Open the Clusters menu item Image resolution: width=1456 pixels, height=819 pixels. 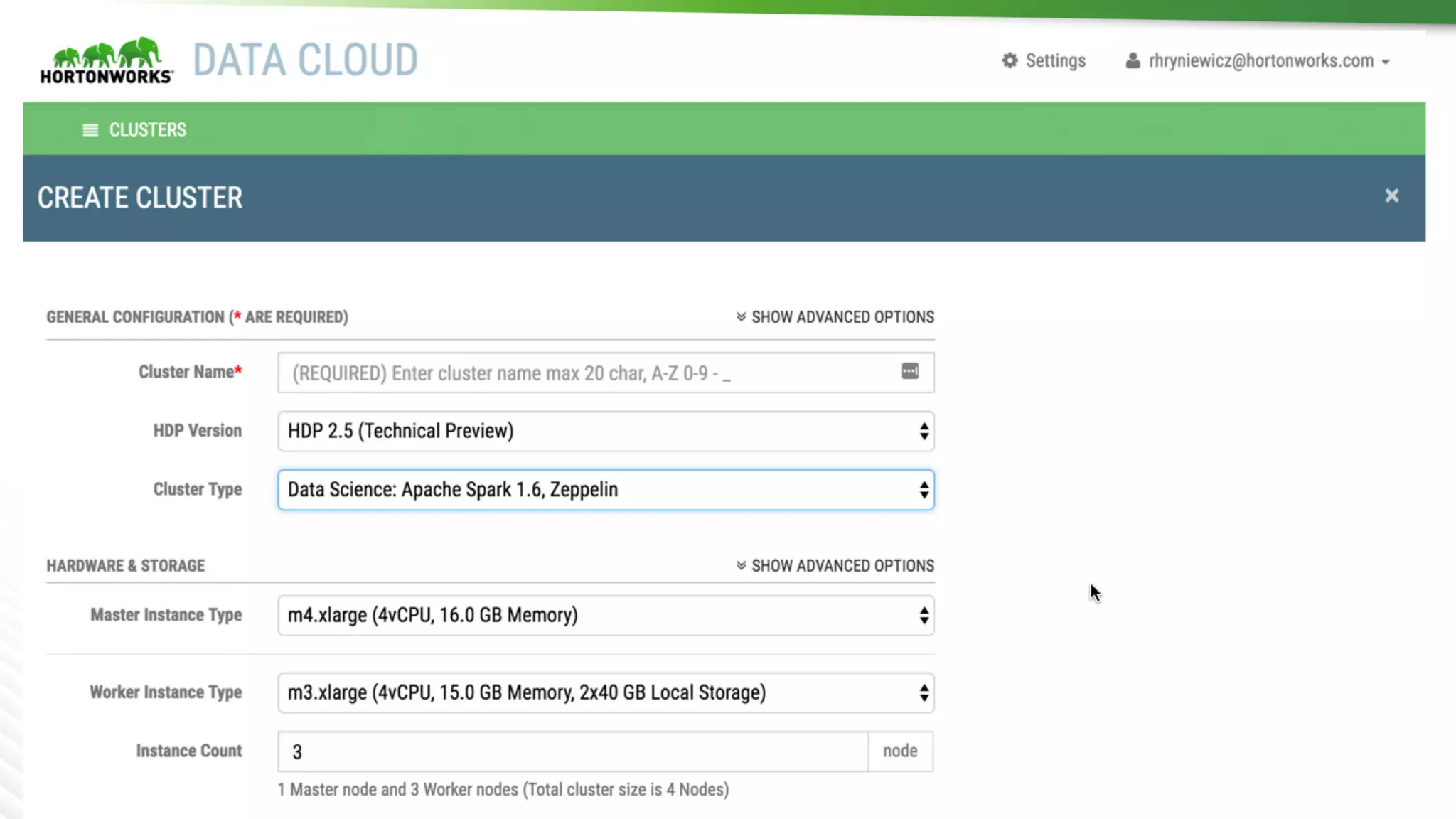(147, 130)
